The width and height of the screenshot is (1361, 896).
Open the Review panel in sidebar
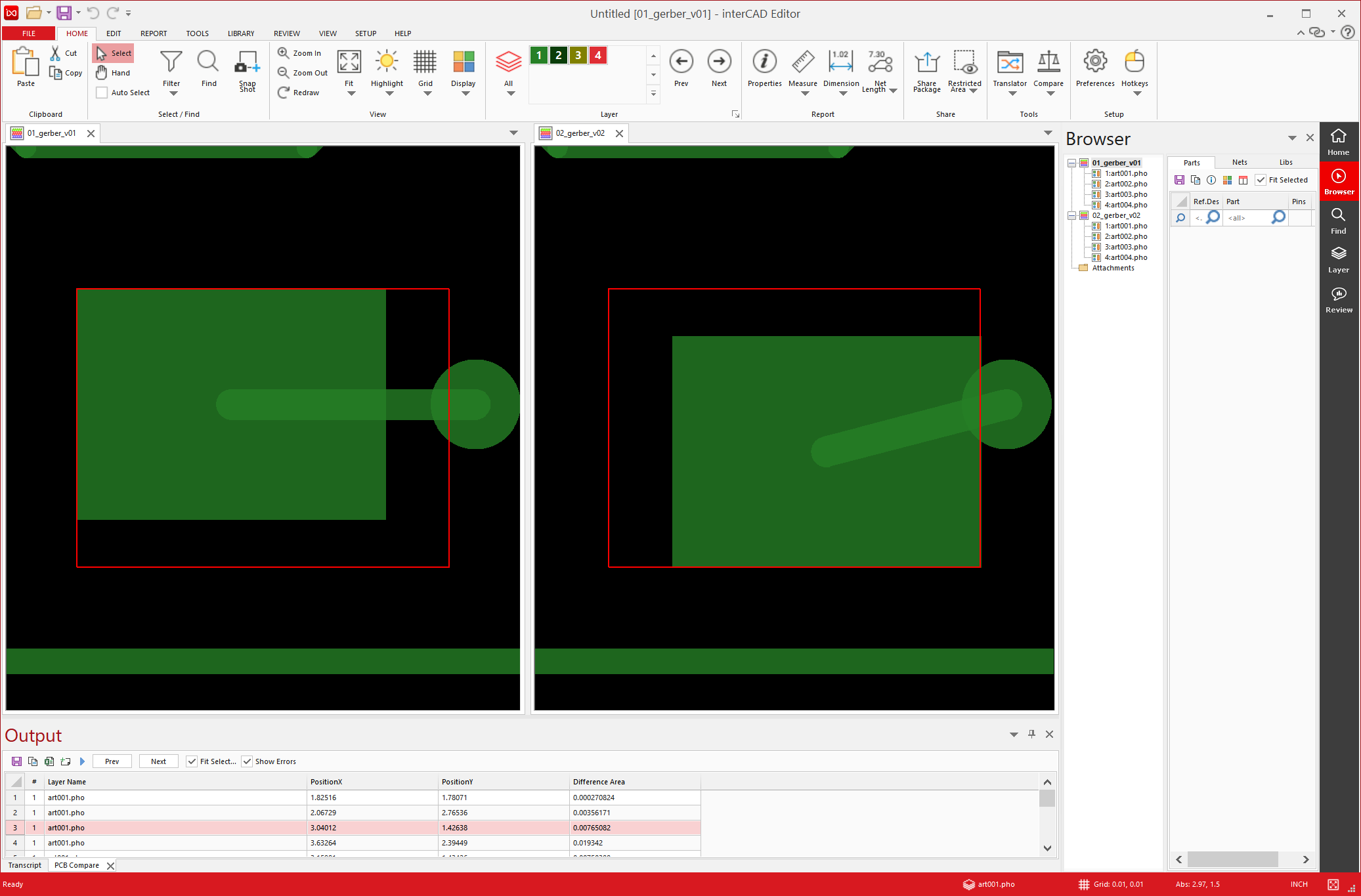[x=1338, y=299]
